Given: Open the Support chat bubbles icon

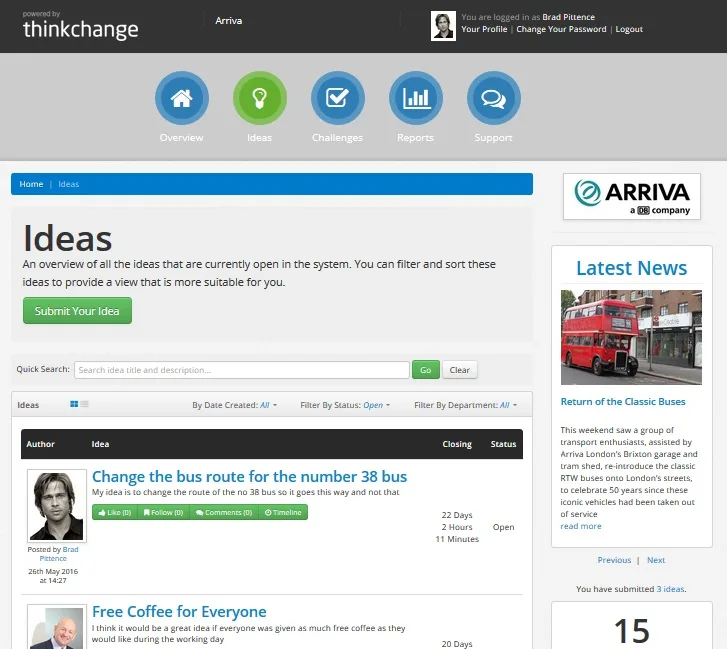Looking at the screenshot, I should 493,98.
